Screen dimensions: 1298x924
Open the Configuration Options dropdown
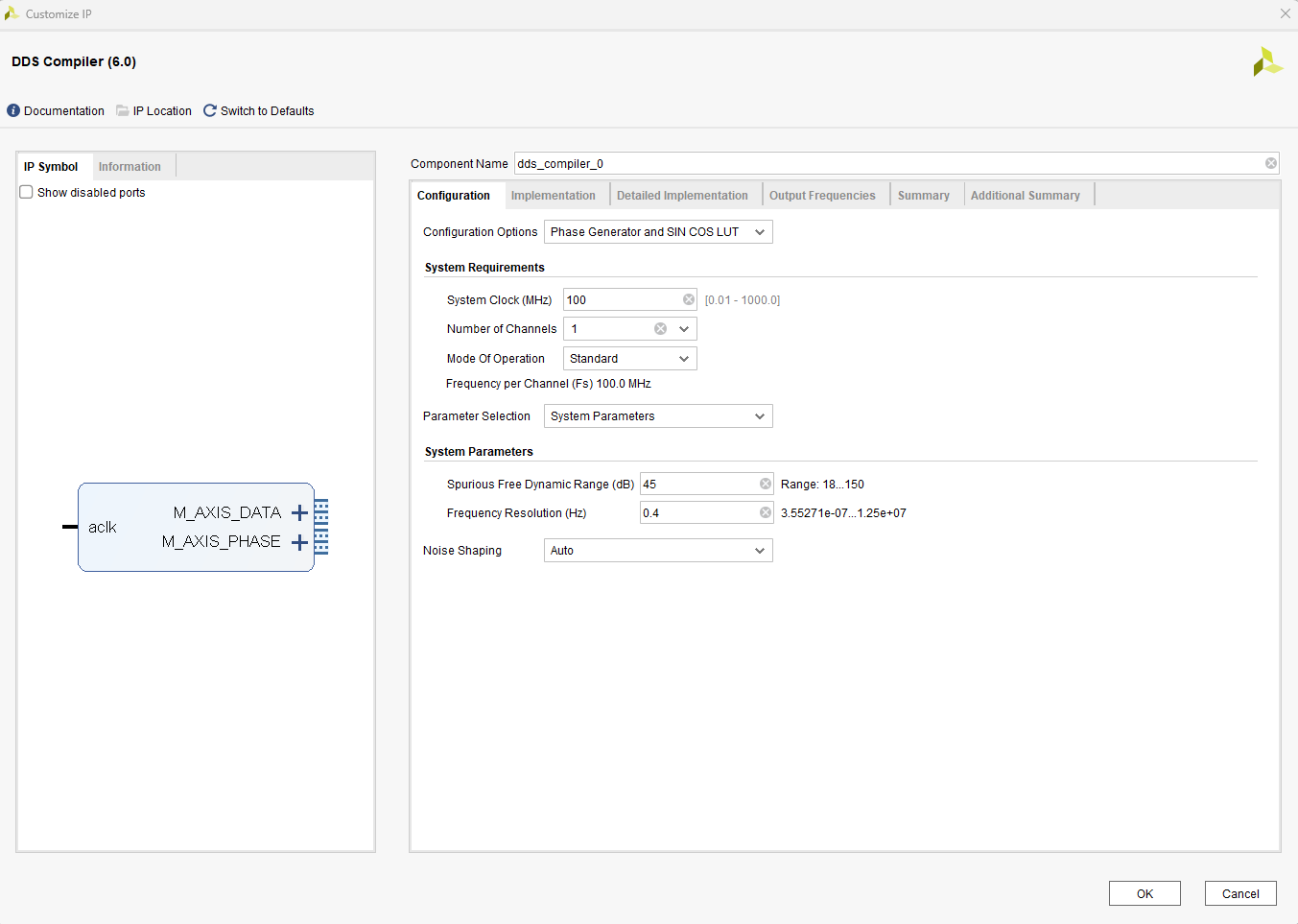pyautogui.click(x=658, y=231)
